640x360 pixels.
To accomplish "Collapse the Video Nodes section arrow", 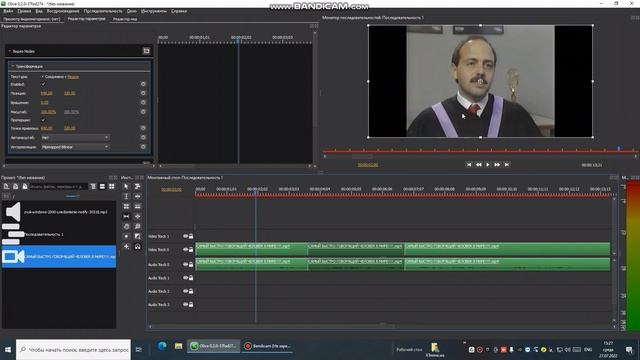I will click(x=10, y=51).
